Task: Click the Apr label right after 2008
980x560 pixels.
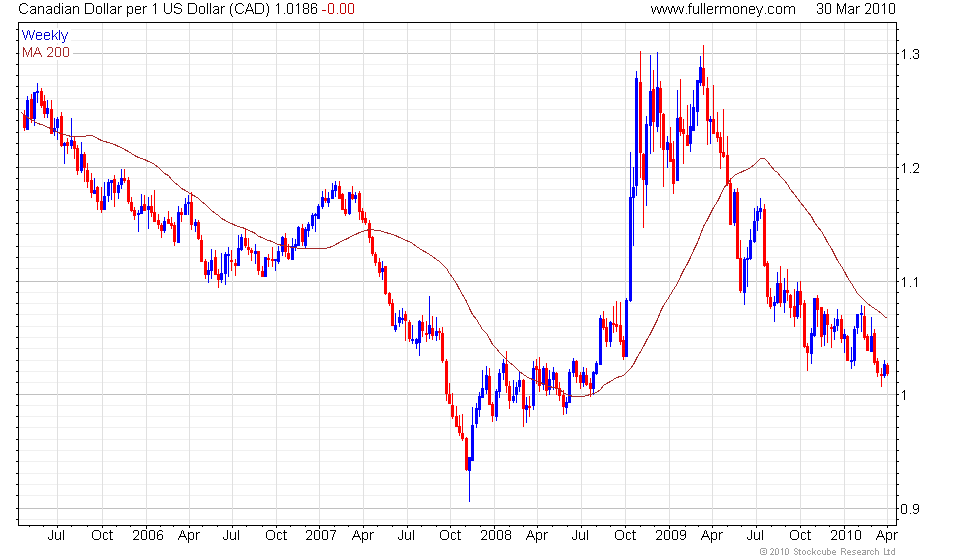Action: pyautogui.click(x=537, y=536)
